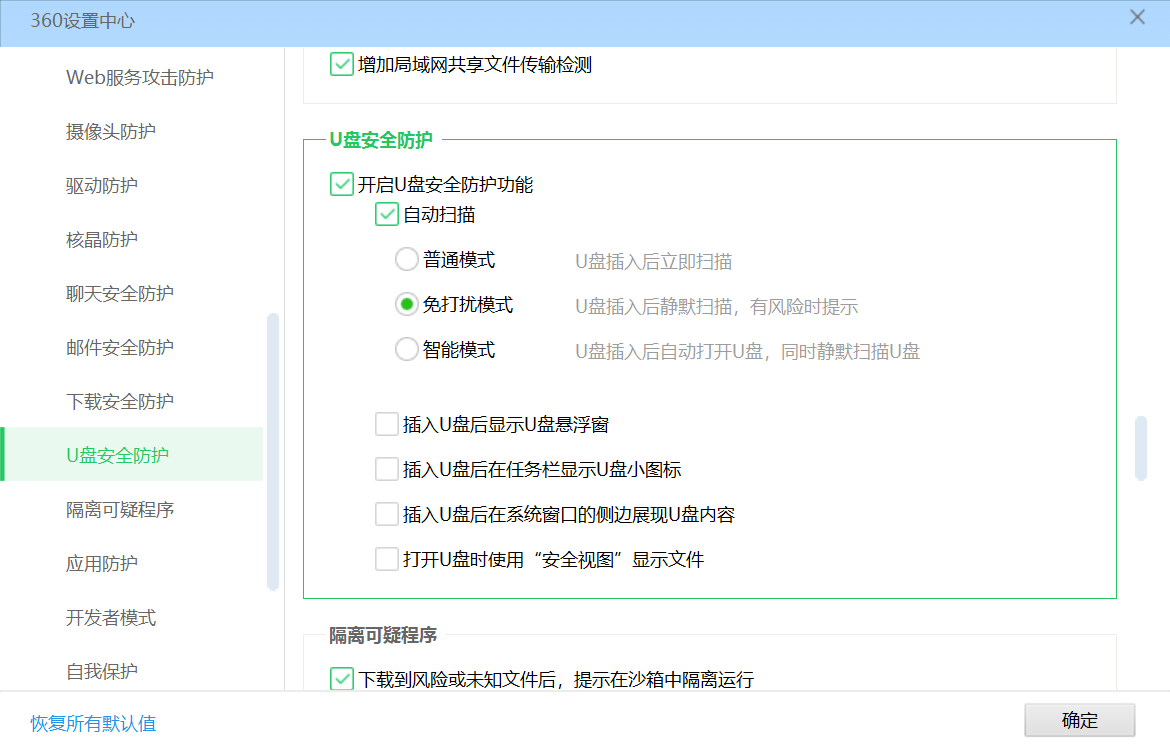Open 开发者模式 settings
Screen dimensions: 1170x750
110,617
